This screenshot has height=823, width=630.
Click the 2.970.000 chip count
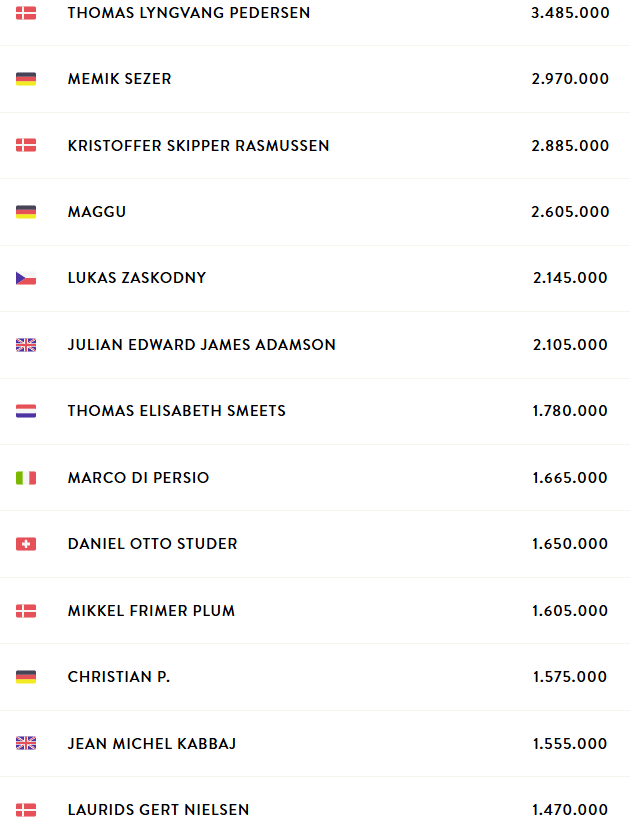click(570, 79)
